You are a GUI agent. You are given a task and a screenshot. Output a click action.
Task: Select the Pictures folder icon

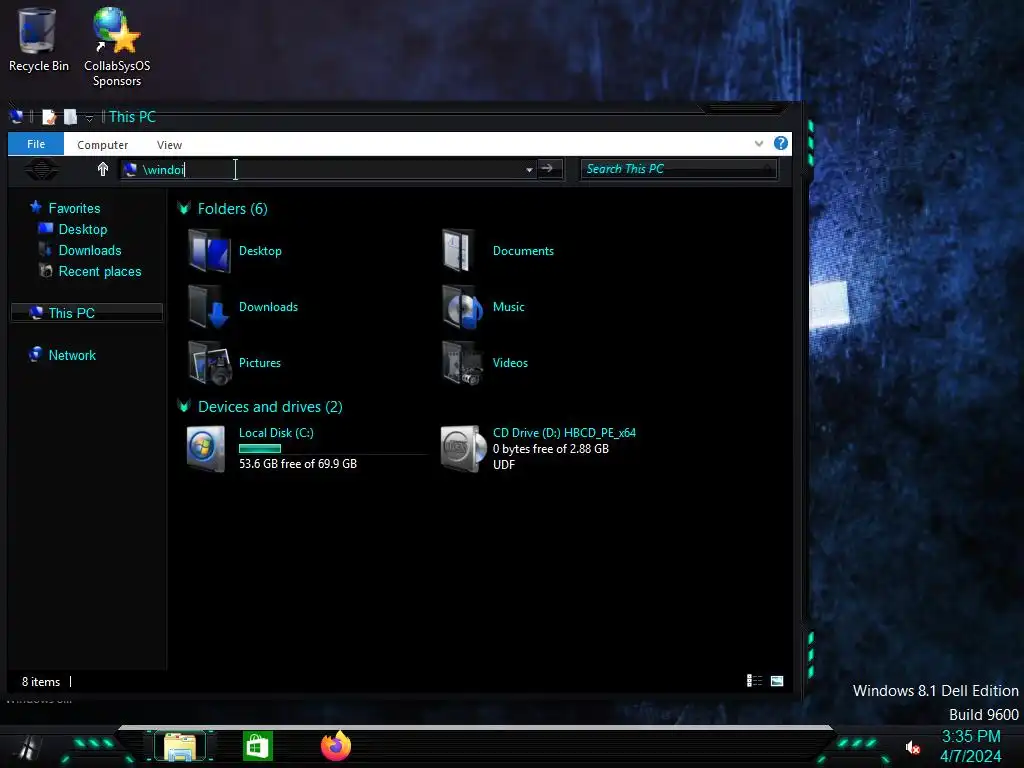click(x=209, y=363)
